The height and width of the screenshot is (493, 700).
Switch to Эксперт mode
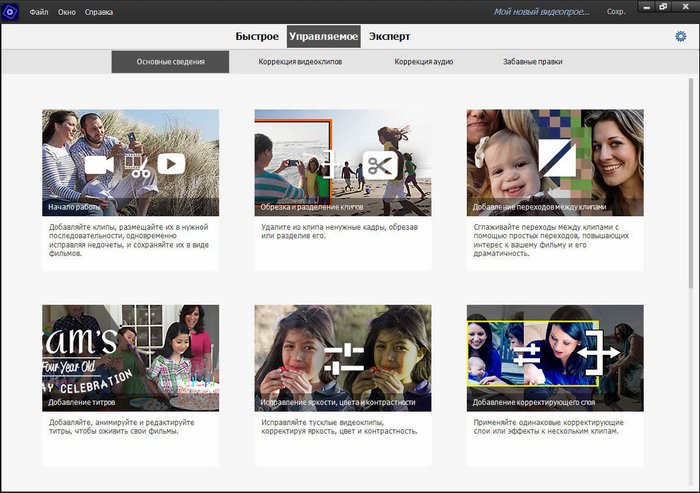[x=389, y=37]
